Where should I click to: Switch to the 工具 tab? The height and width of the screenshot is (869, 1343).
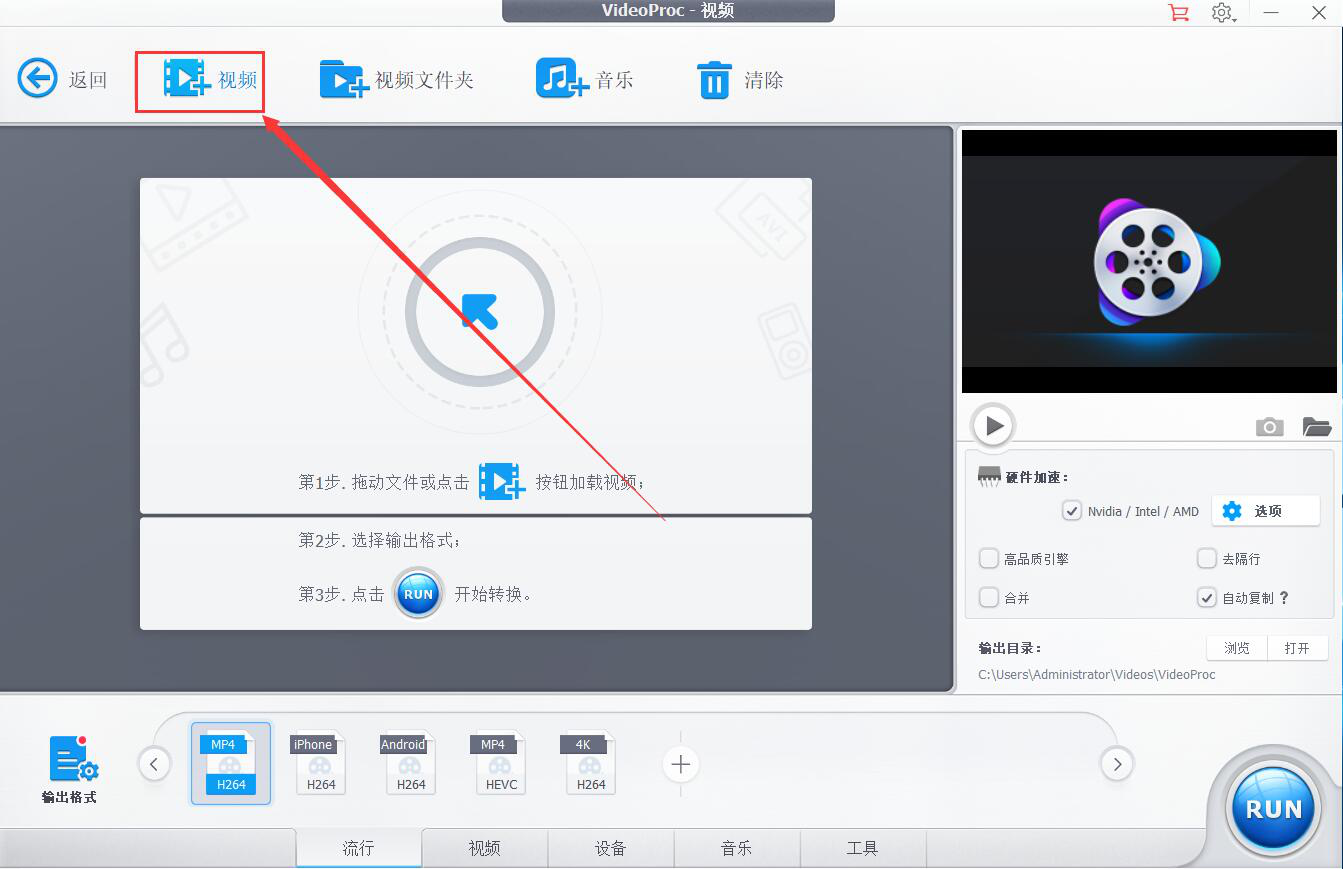(863, 848)
